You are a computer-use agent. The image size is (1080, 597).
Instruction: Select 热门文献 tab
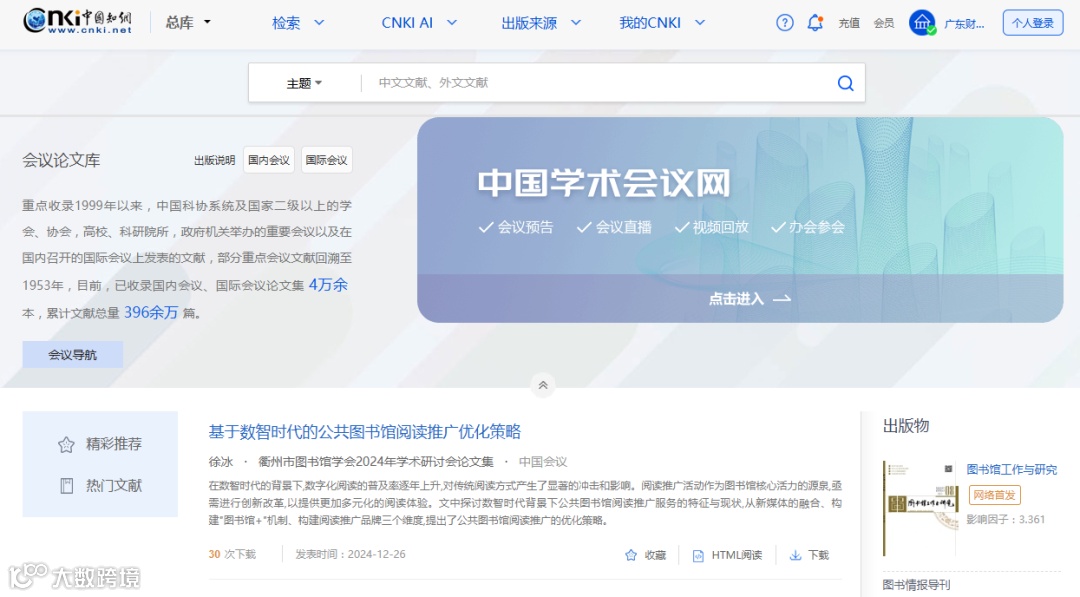pos(101,485)
